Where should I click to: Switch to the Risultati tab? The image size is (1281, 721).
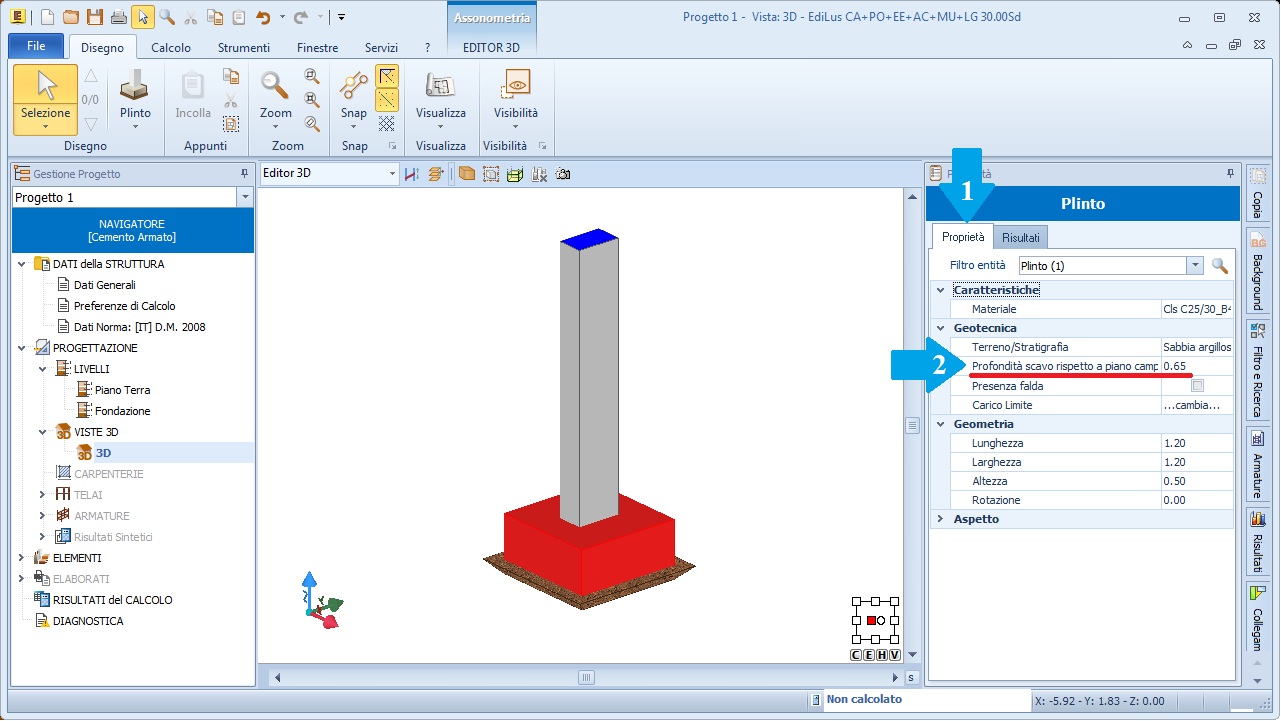click(1020, 238)
